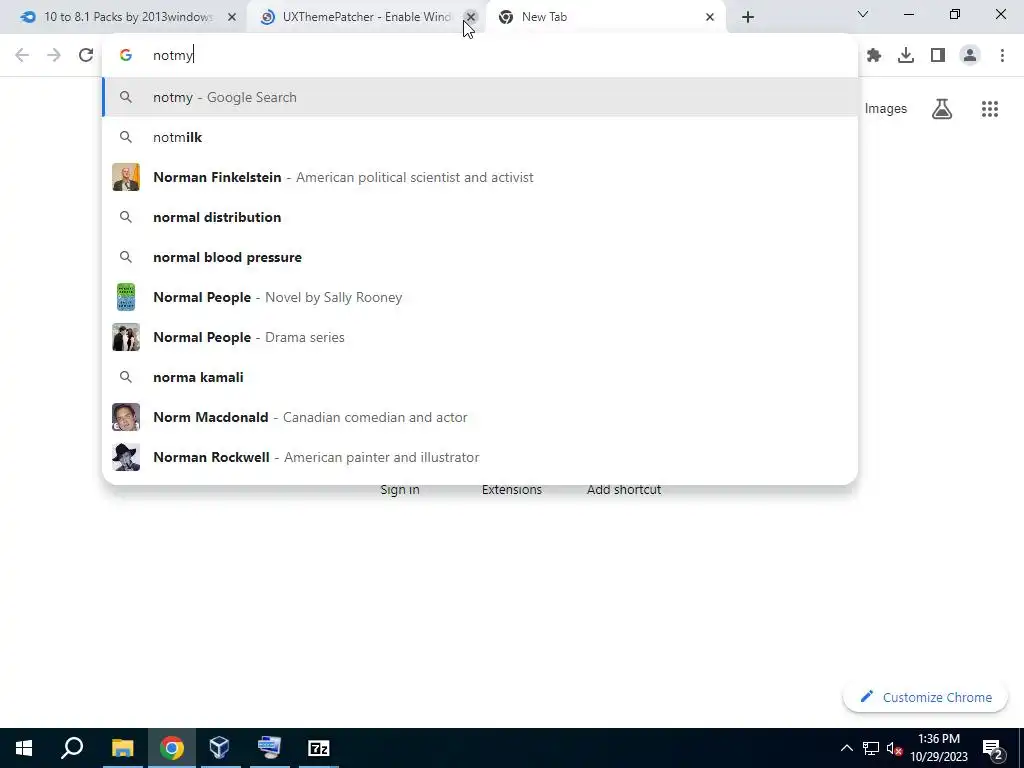Expand the tab search chevron
This screenshot has width=1024, height=768.
pyautogui.click(x=863, y=14)
